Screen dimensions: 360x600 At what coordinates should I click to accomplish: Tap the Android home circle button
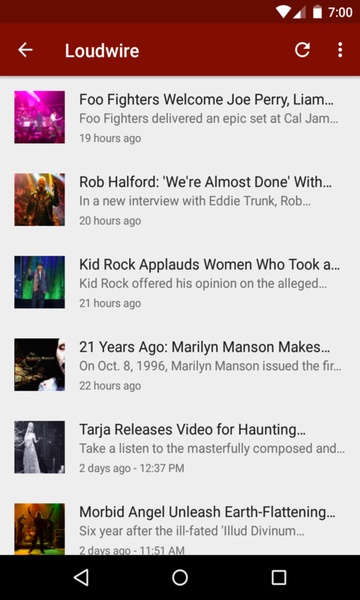180,577
